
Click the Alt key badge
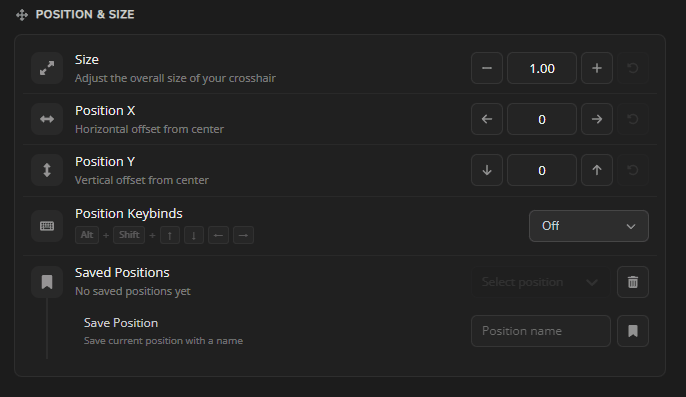tap(87, 235)
